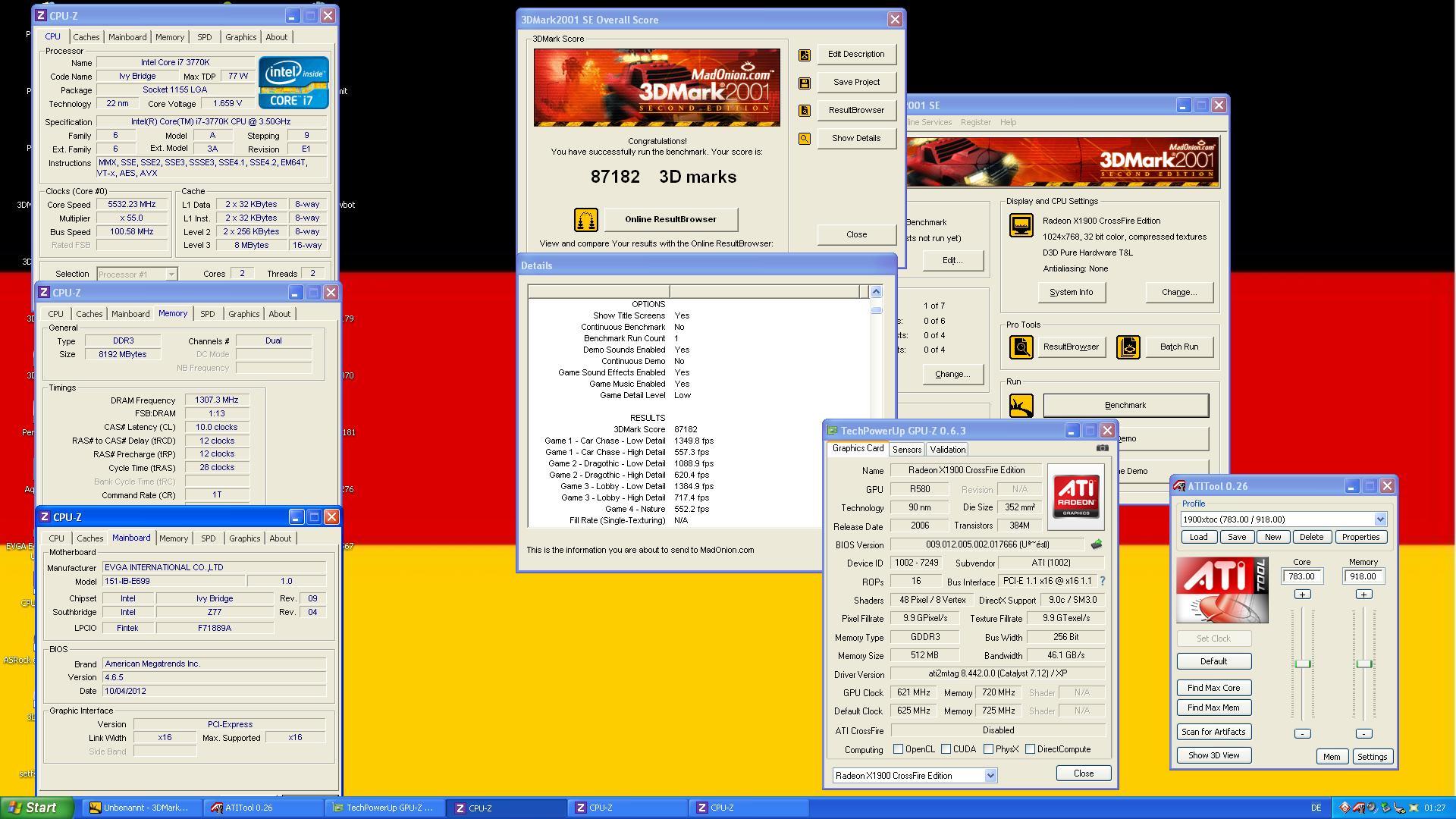Click the Load profile button in ATITool
Screen dimensions: 1456x819
pos(1198,538)
